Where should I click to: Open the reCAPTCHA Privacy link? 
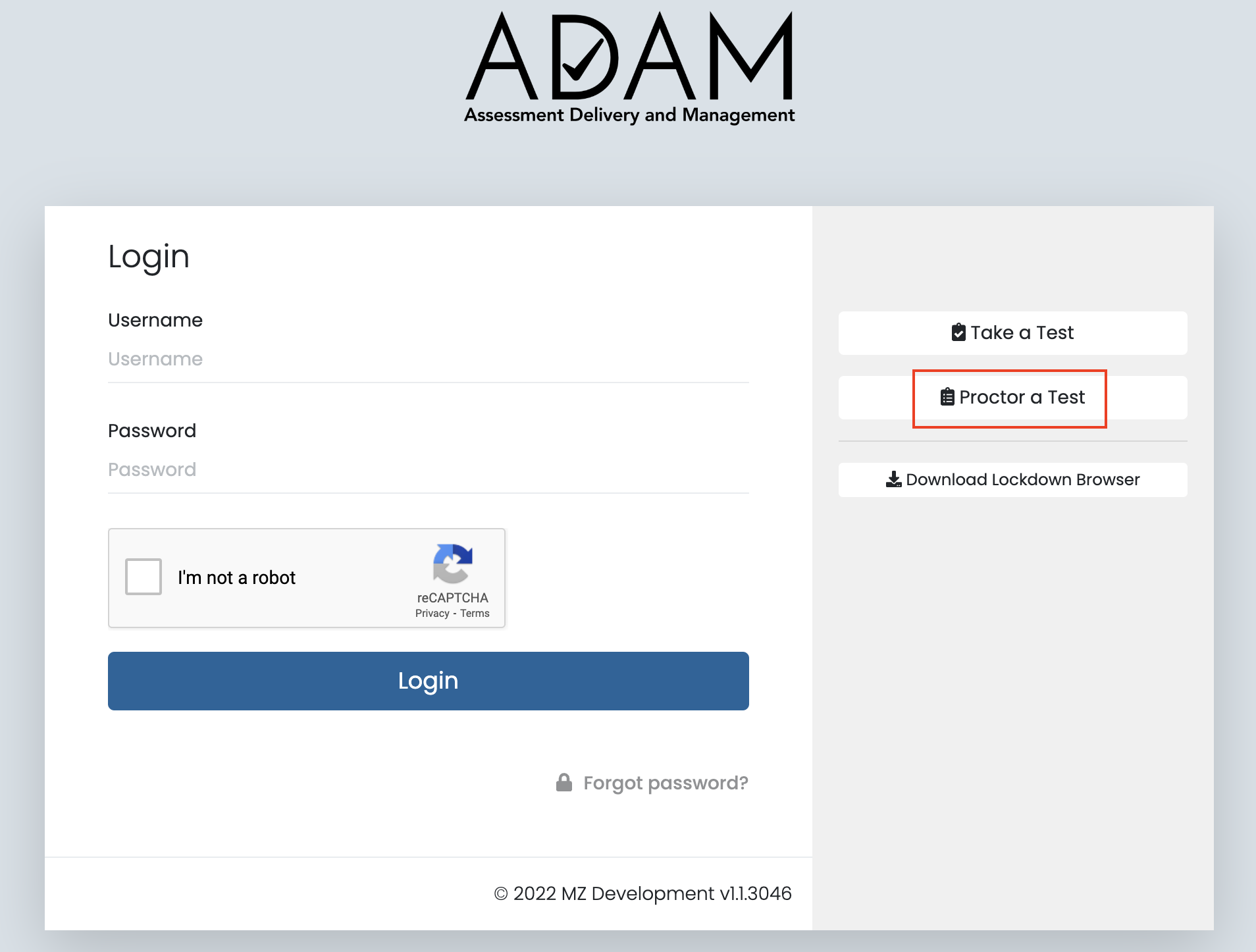432,614
